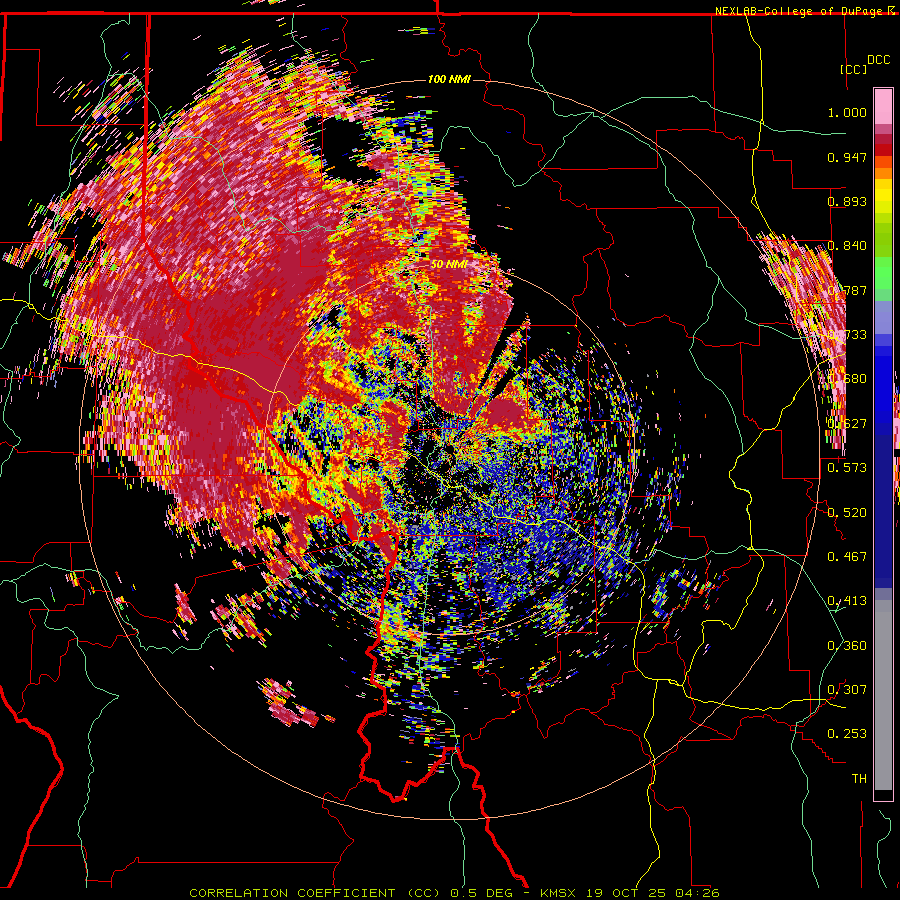Click the 0.840 color scale value
Screen dimensions: 900x900
tap(847, 246)
